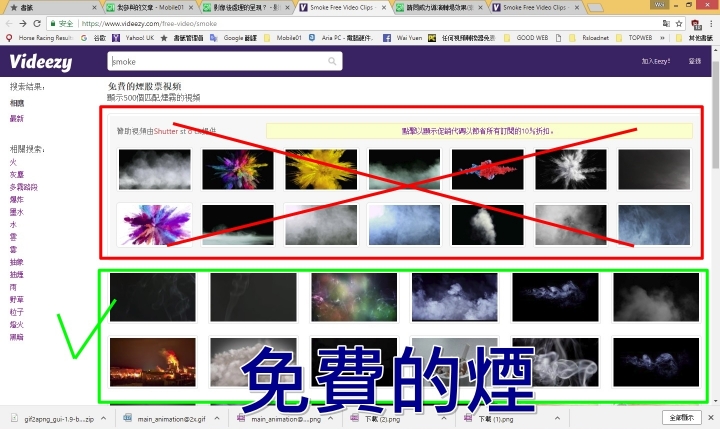The image size is (720, 429).
Task: Click the Shutterstock sponsor link
Action: click(x=176, y=131)
